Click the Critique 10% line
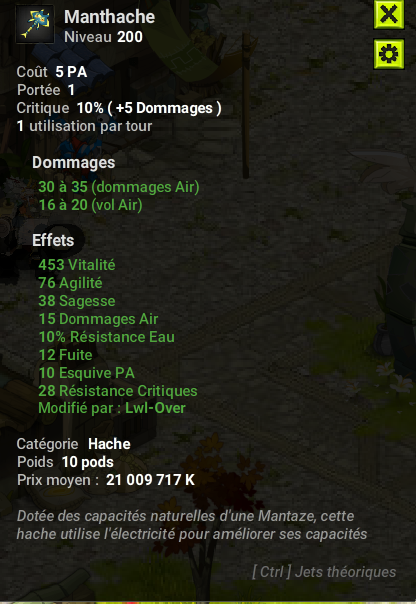Screen dimensions: 416x604 [x=119, y=108]
